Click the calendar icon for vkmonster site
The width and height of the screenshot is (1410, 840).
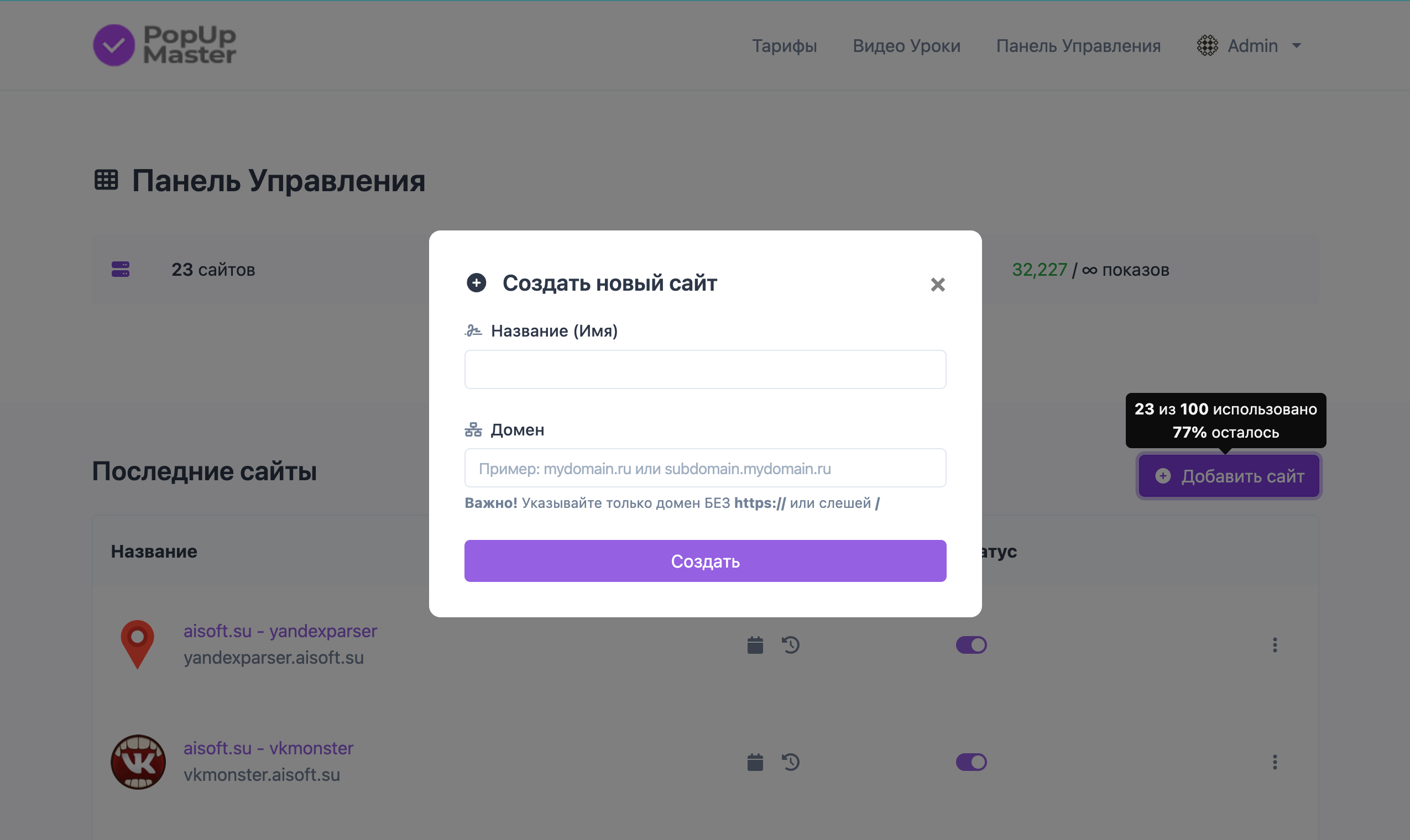click(755, 762)
